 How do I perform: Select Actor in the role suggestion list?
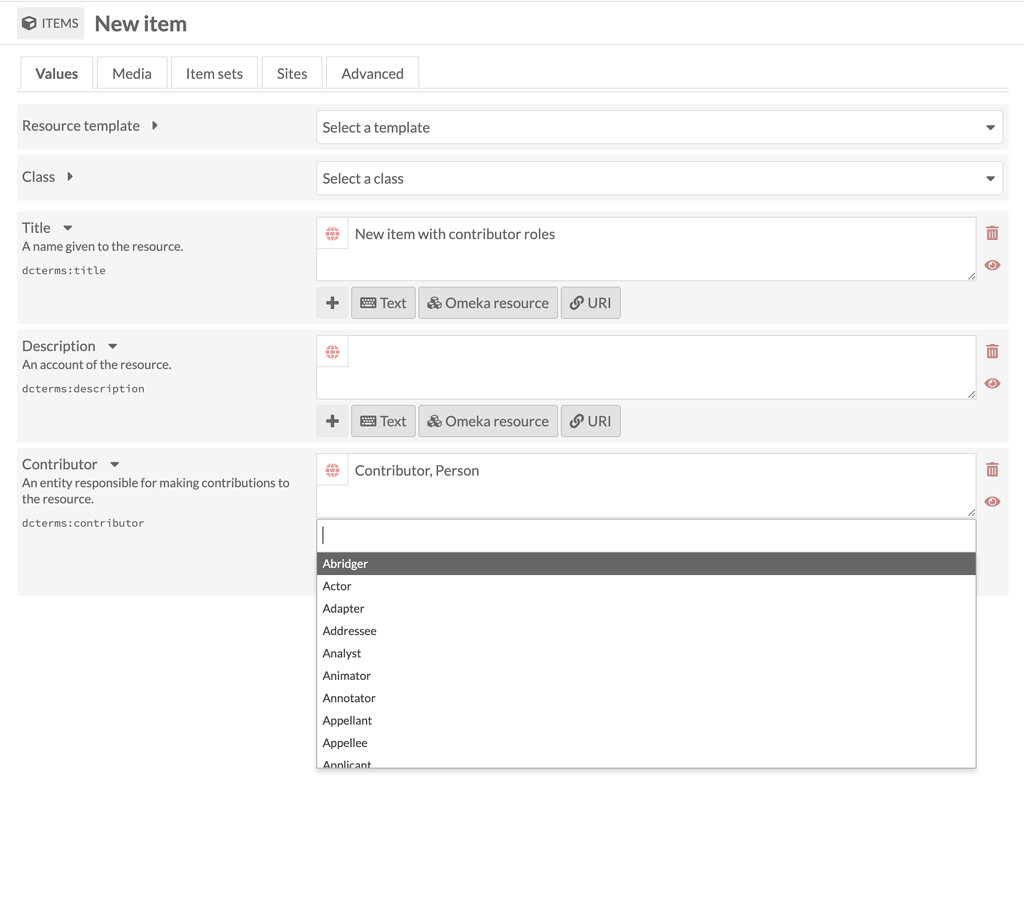tap(337, 585)
